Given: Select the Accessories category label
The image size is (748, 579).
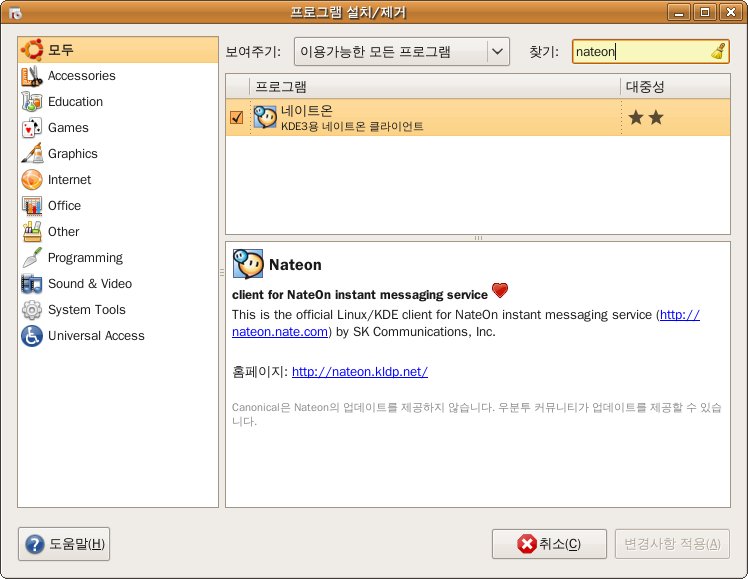Looking at the screenshot, I should [82, 76].
